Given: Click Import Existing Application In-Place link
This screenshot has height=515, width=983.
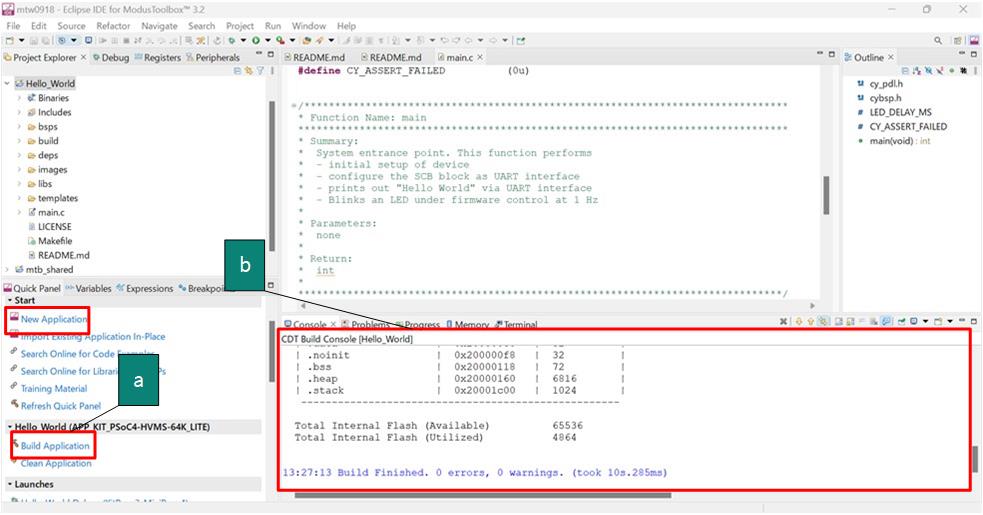Looking at the screenshot, I should pos(93,336).
